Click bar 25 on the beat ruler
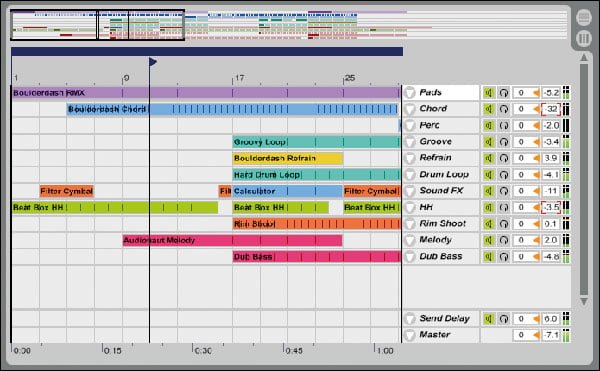 350,78
